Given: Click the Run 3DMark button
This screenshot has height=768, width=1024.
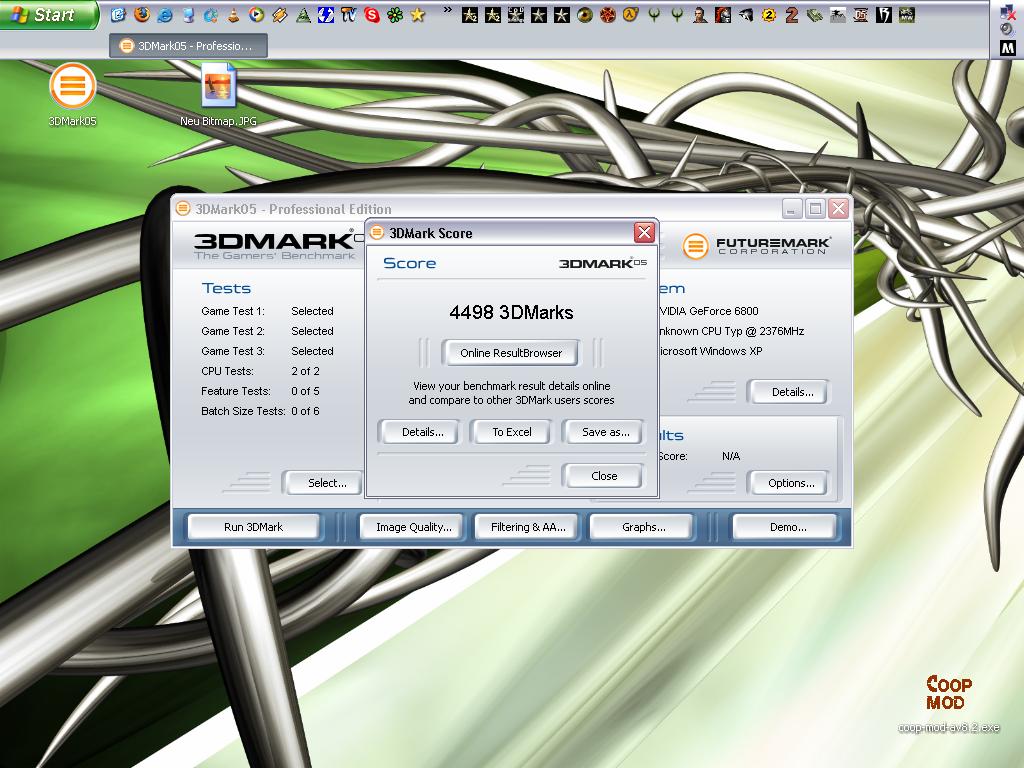Looking at the screenshot, I should [253, 527].
